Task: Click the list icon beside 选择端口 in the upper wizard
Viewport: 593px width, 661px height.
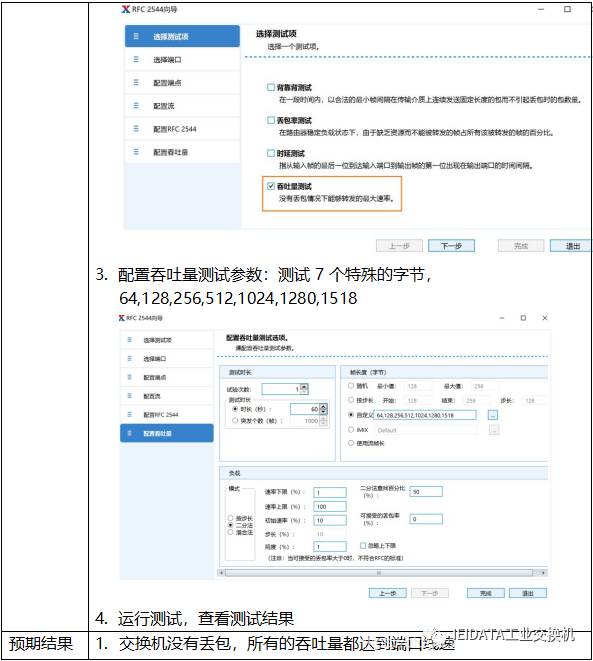Action: 136,59
